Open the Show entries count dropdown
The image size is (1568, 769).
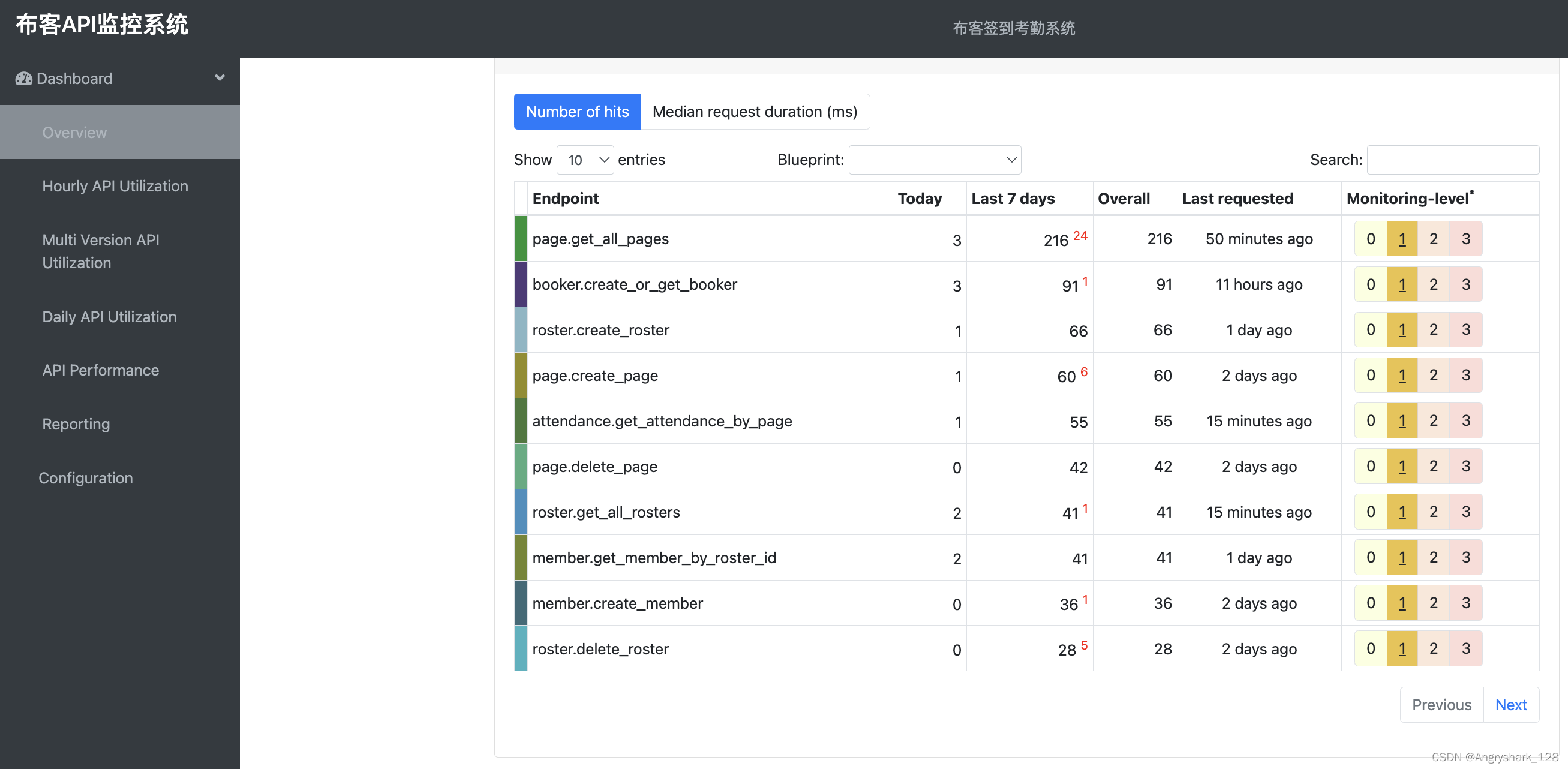[584, 160]
